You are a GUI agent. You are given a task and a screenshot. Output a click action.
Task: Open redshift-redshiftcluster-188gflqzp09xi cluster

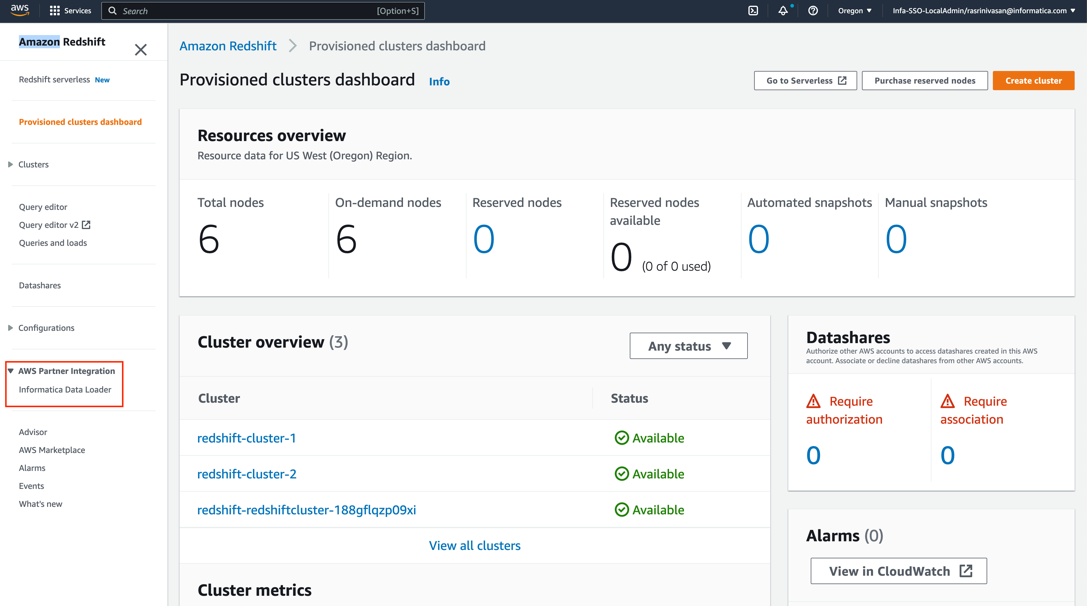pos(306,510)
